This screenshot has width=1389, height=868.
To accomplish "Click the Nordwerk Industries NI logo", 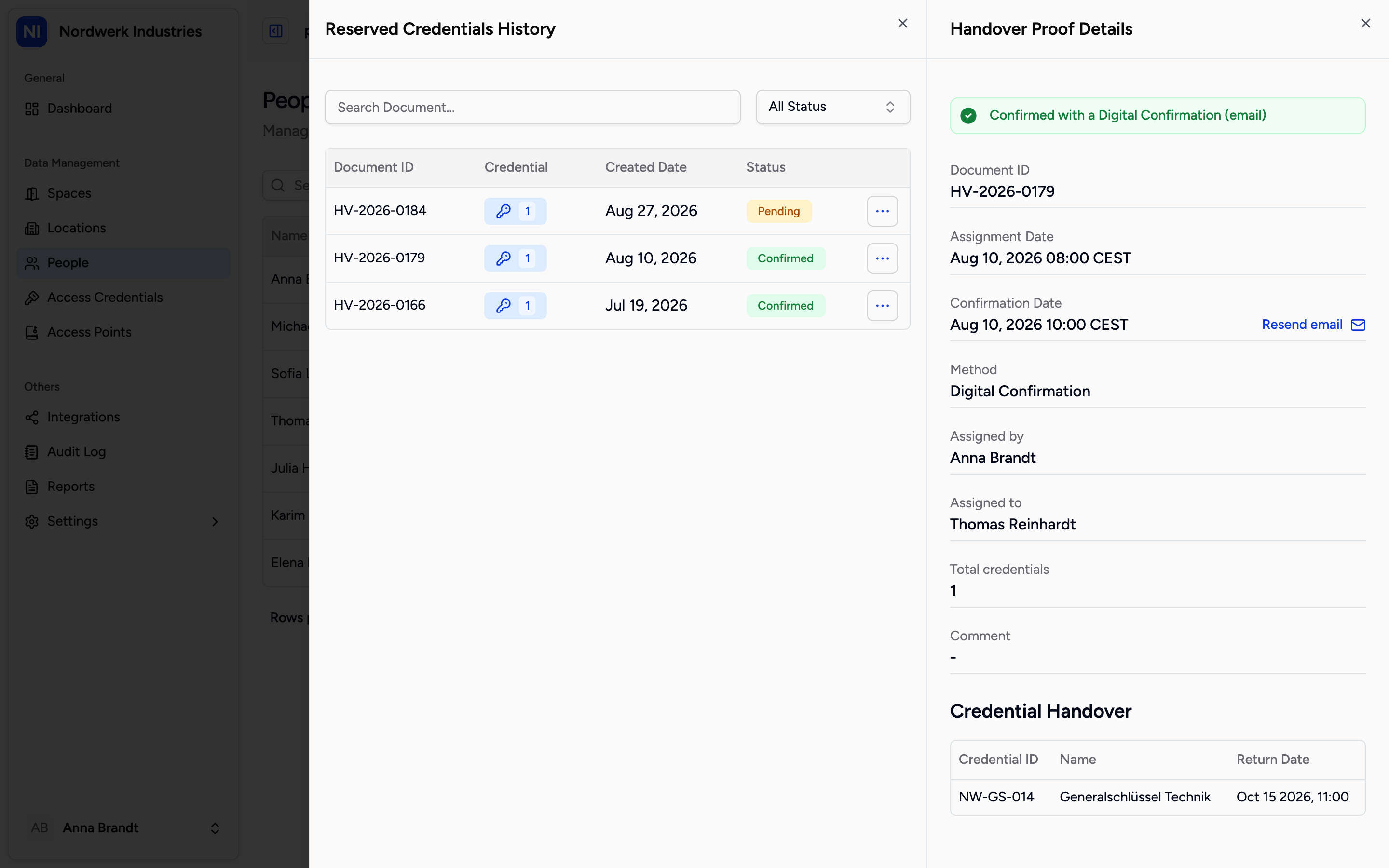I will (31, 31).
